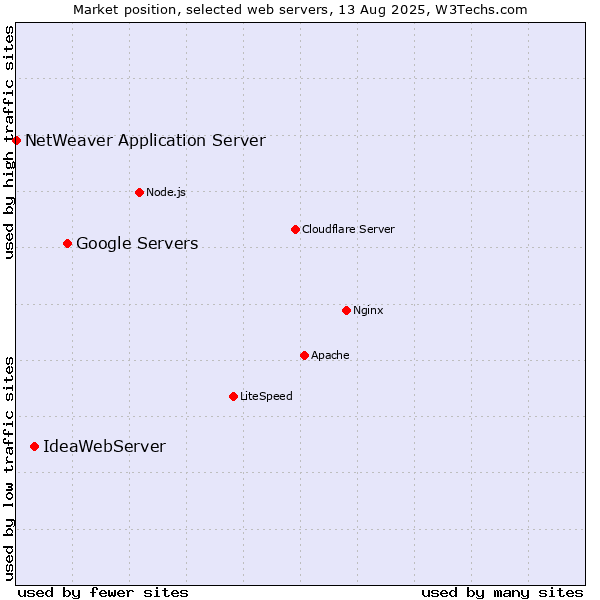
Task: Select the 'Node.js' label
Action: (x=166, y=192)
